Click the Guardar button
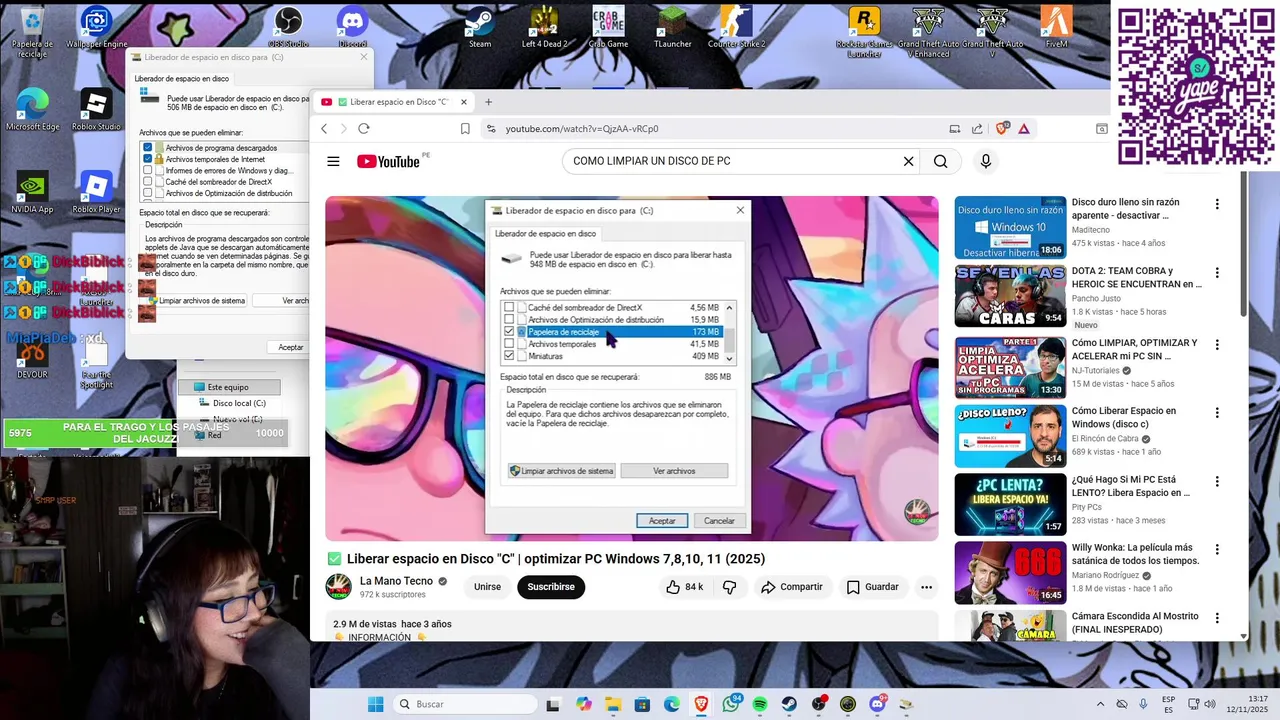Viewport: 1280px width, 720px height. pyautogui.click(x=872, y=587)
